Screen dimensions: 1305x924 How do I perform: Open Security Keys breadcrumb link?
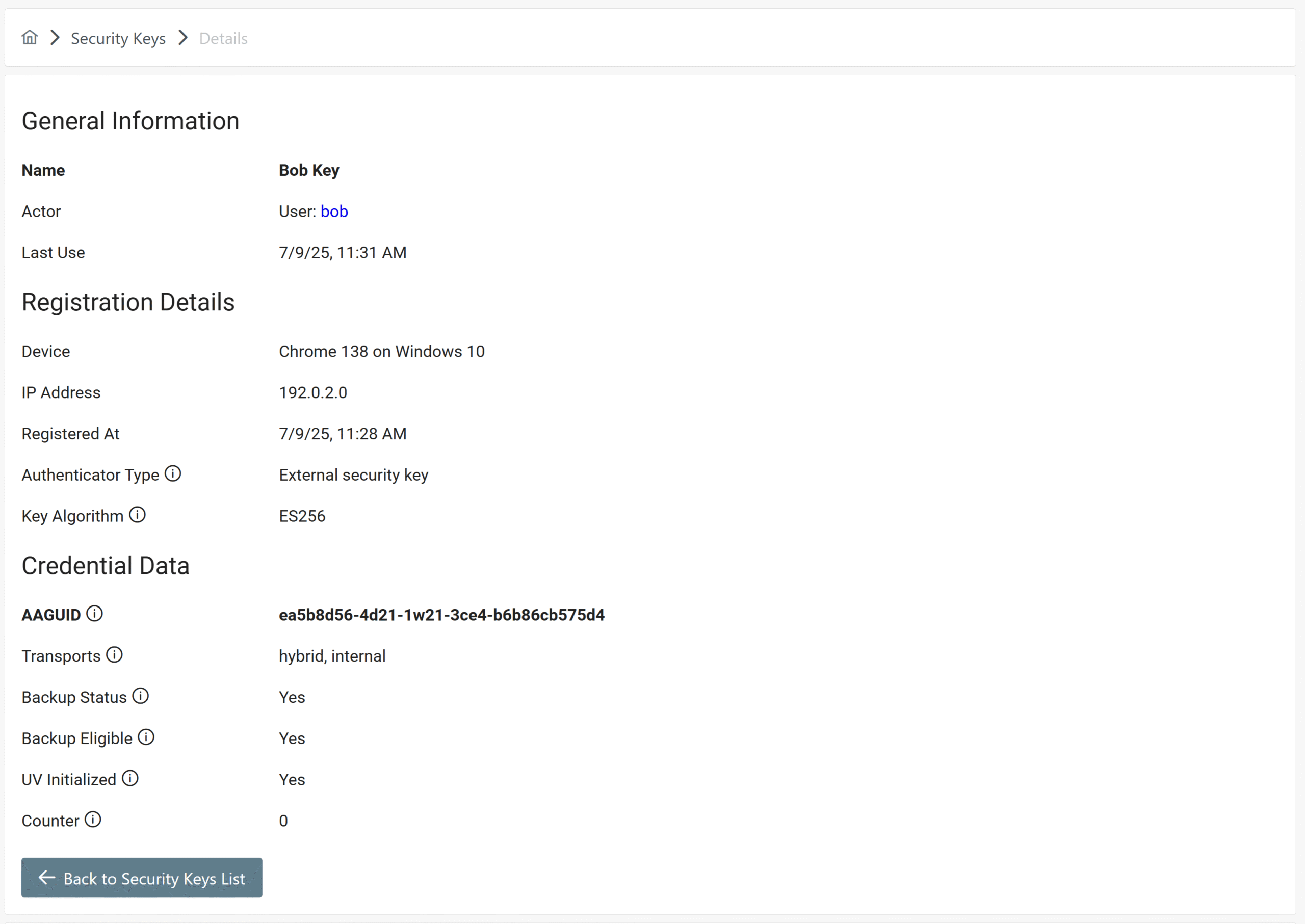pos(118,38)
